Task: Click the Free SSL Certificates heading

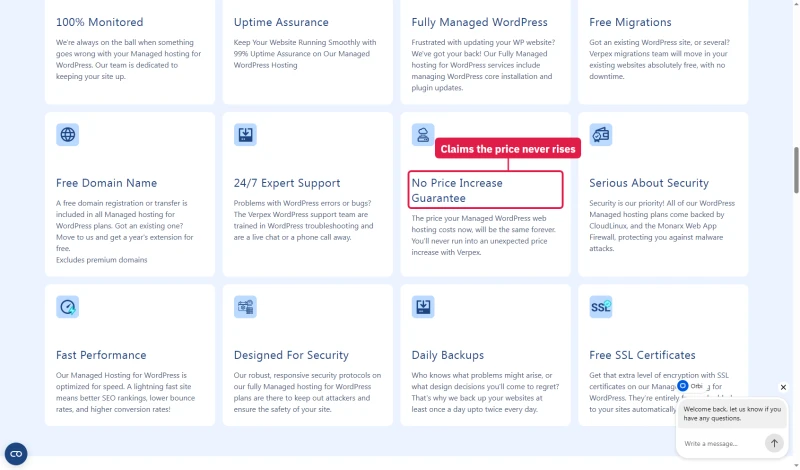Action: click(642, 355)
